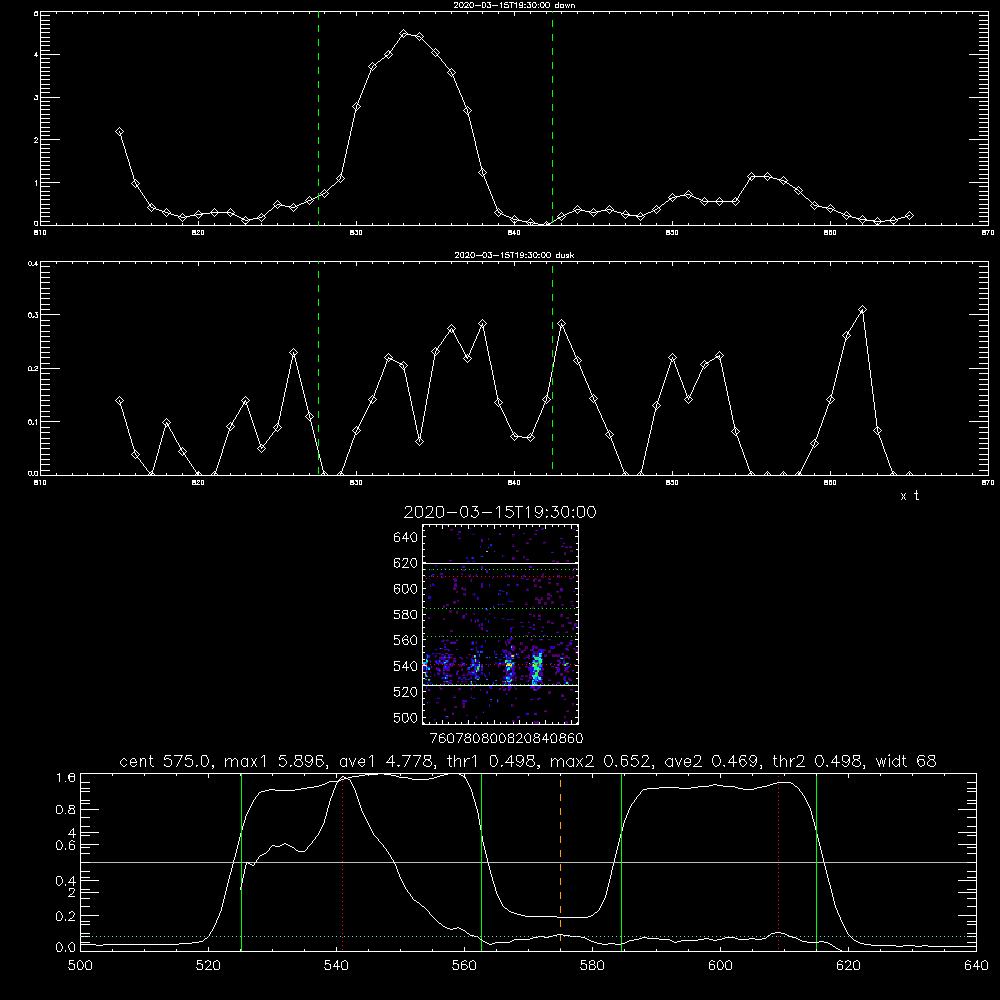Click the '540' x-axis label of the bottom plot
Viewport: 1000px width, 1000px height.
click(336, 966)
